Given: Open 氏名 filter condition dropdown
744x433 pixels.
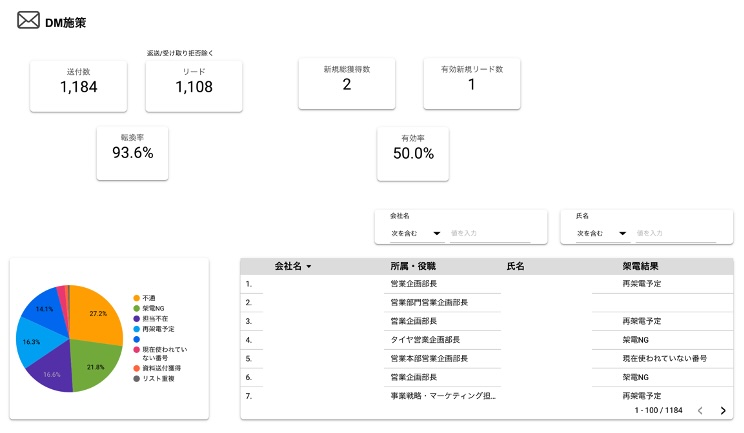Looking at the screenshot, I should pos(602,233).
